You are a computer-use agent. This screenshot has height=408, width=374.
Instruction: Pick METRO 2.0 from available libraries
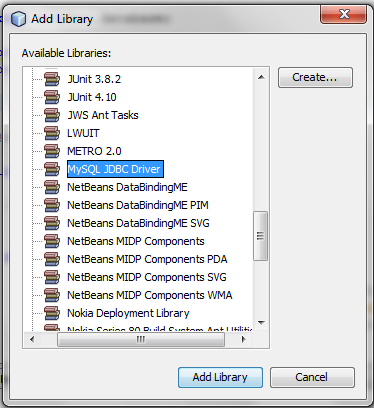94,151
